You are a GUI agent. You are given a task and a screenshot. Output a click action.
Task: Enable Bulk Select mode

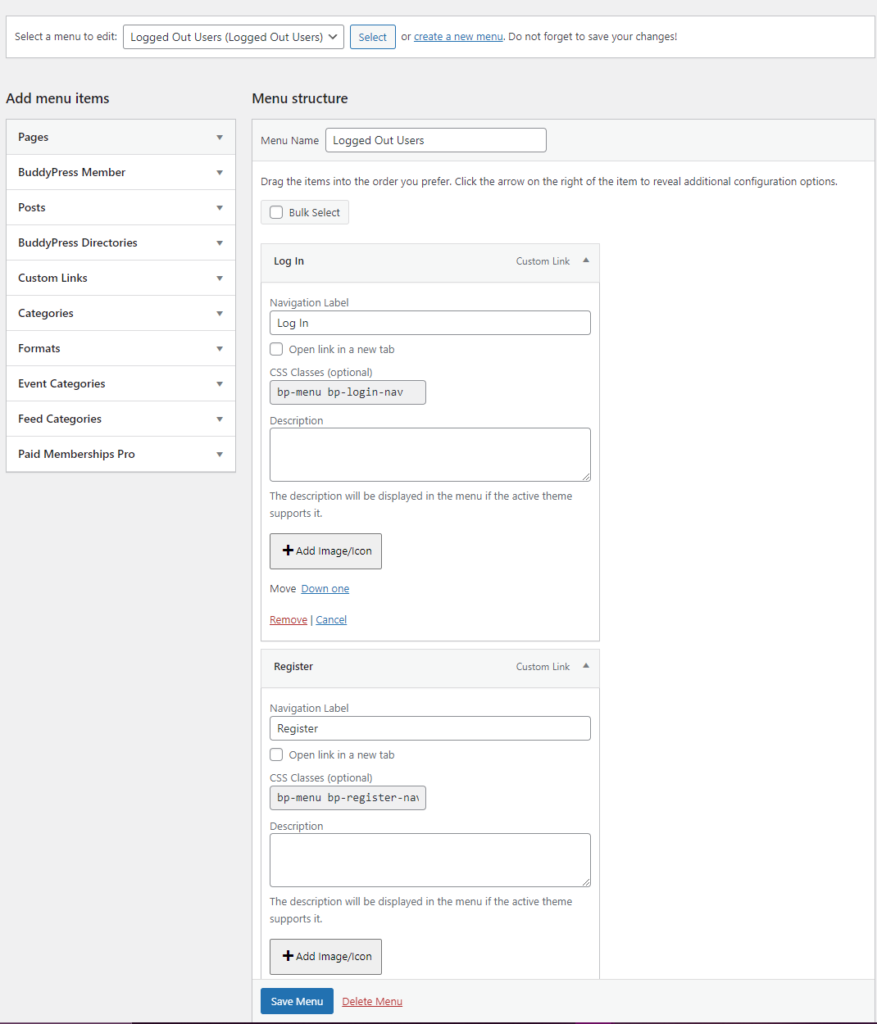click(x=276, y=212)
